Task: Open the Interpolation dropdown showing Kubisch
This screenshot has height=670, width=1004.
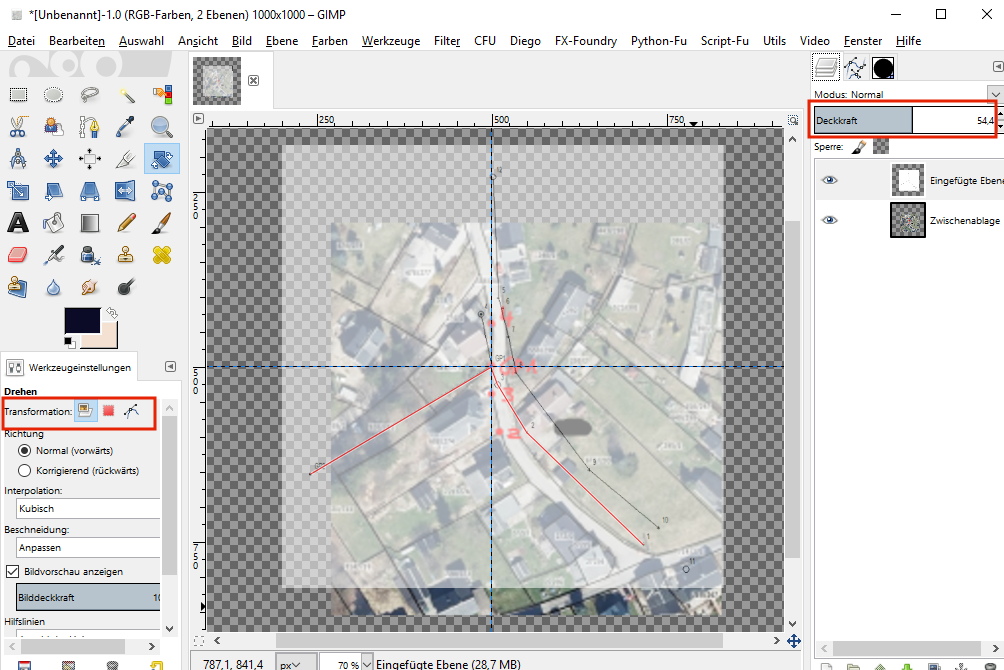Action: pyautogui.click(x=88, y=509)
